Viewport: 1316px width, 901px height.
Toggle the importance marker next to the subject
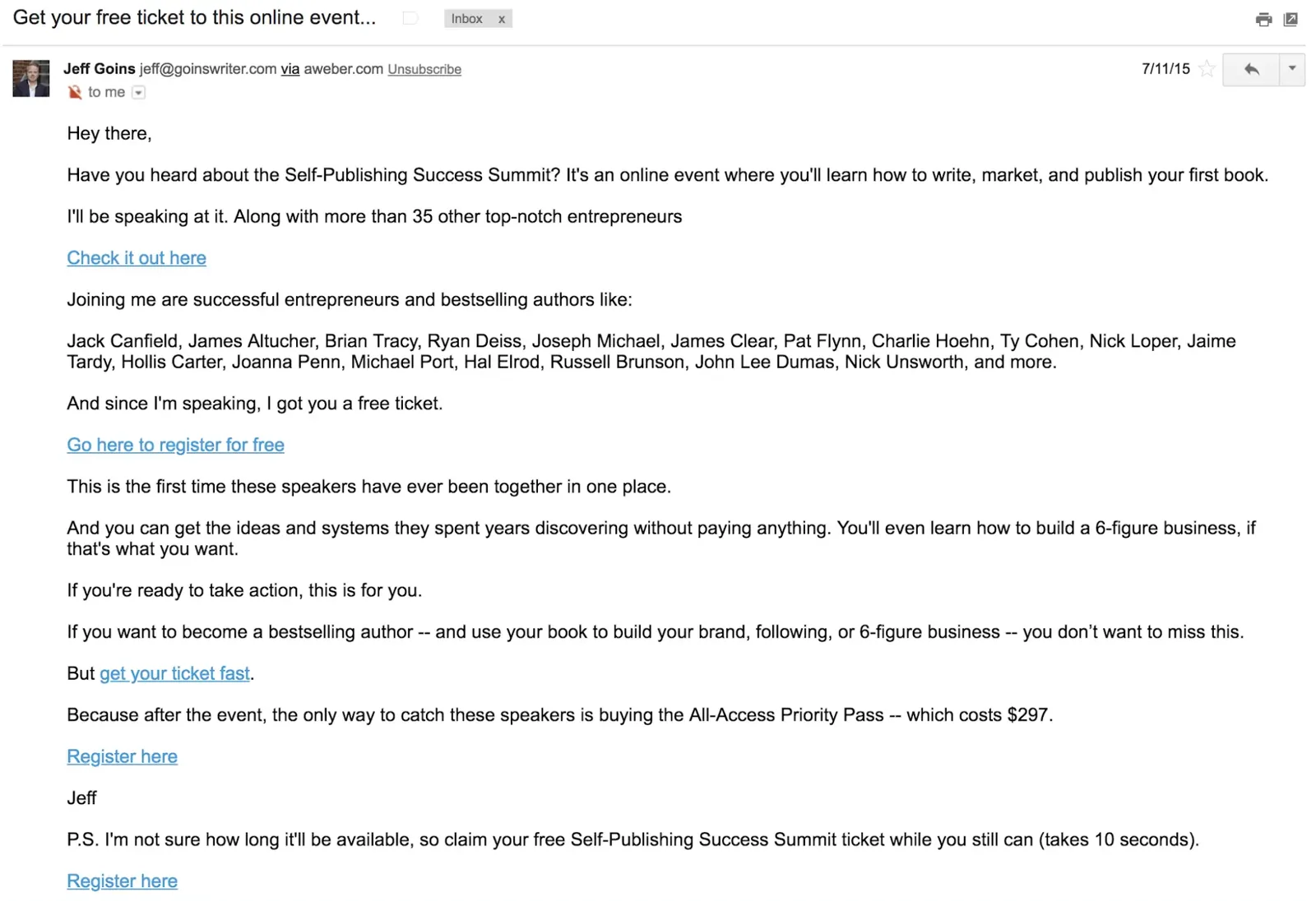(410, 18)
